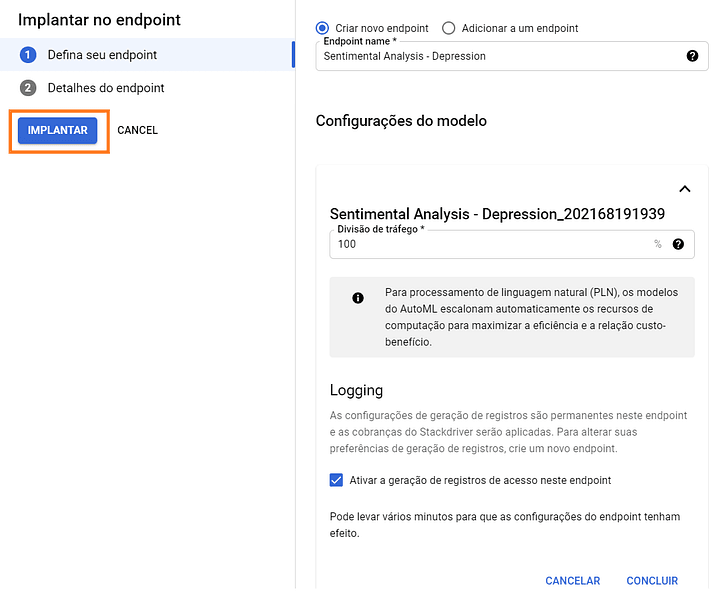Click CANCEL next to IMPLANTAR
Viewport: 720px width, 596px height.
[x=137, y=130]
